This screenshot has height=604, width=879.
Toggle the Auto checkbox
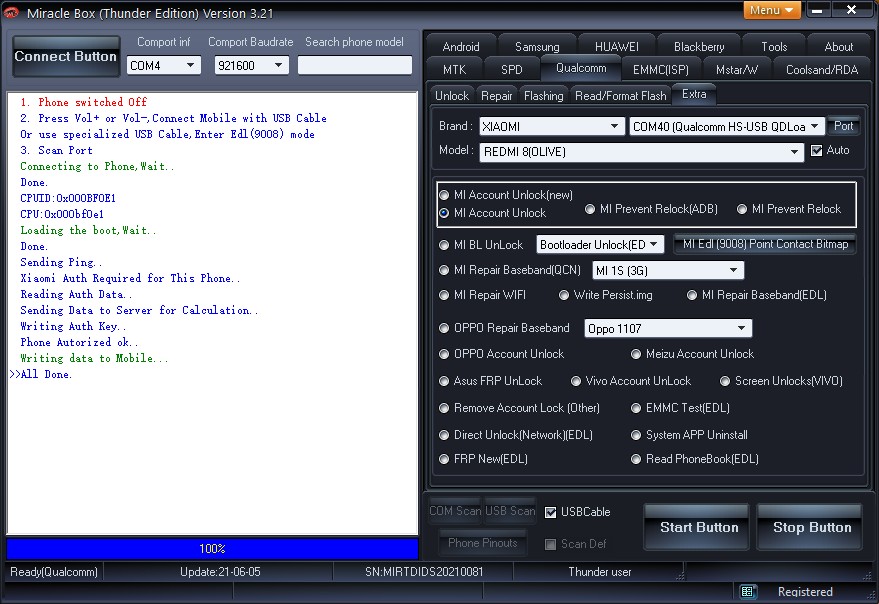coord(816,150)
